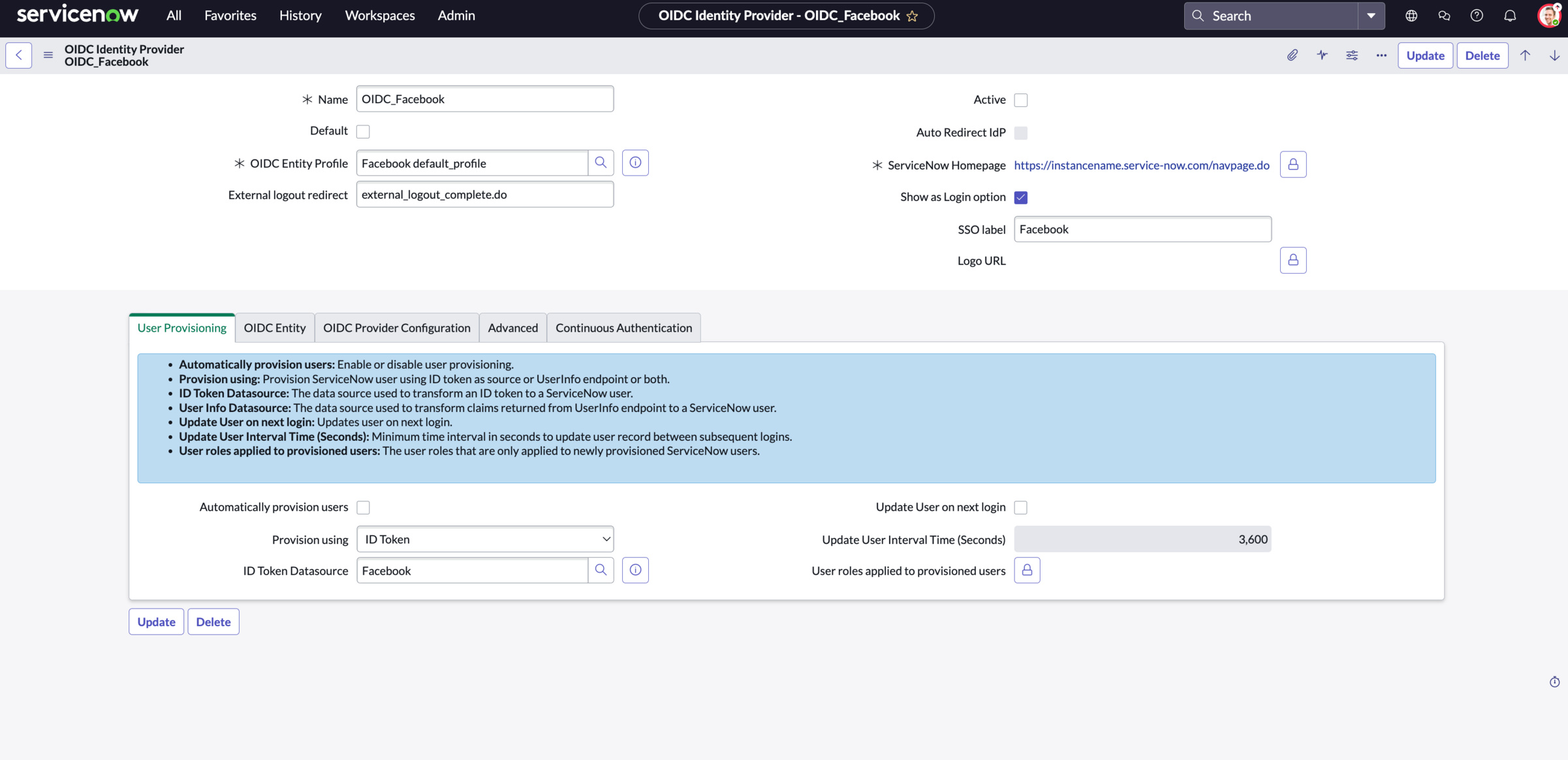Switch to the Advanced tab
This screenshot has height=760, width=1568.
click(513, 328)
